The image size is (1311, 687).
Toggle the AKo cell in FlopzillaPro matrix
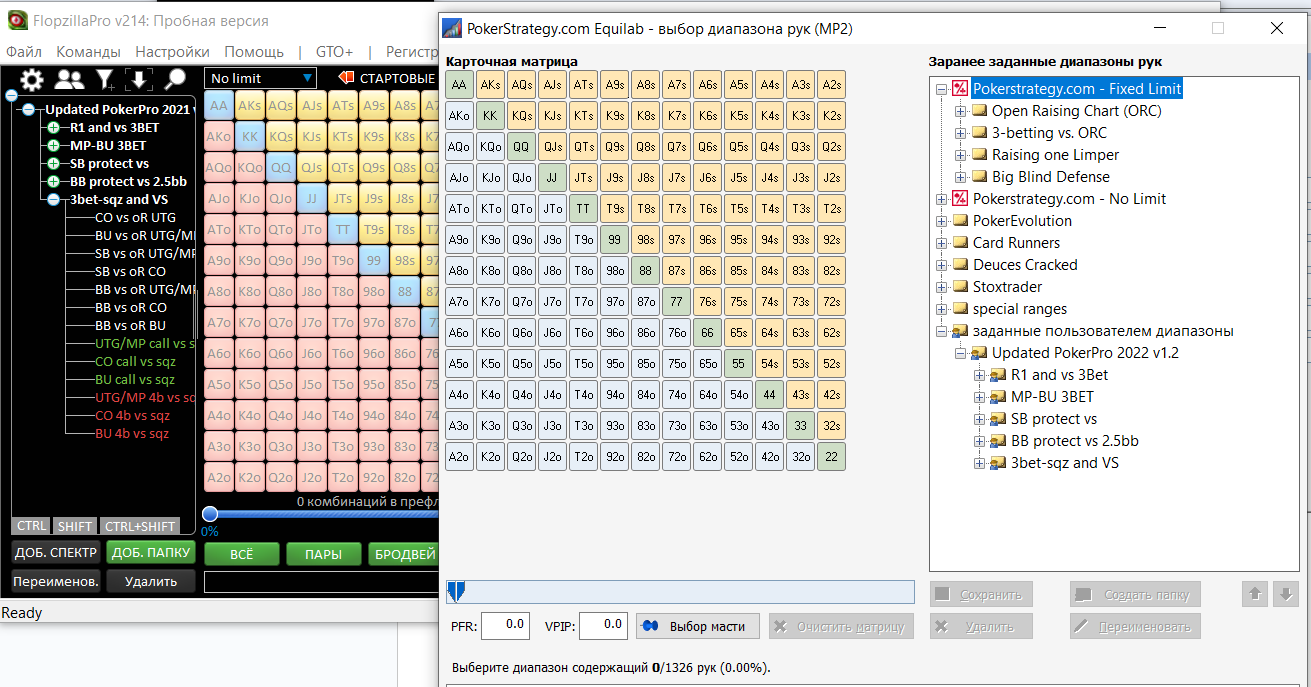coord(218,136)
